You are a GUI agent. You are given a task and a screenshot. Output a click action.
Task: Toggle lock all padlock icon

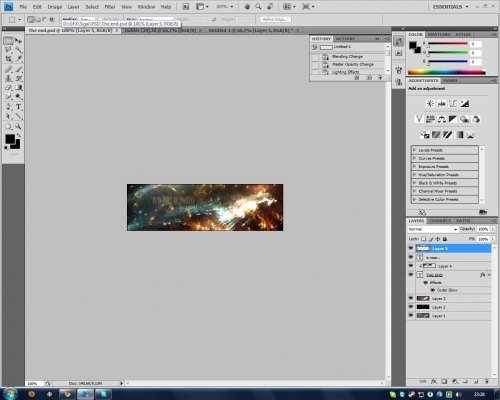point(445,239)
